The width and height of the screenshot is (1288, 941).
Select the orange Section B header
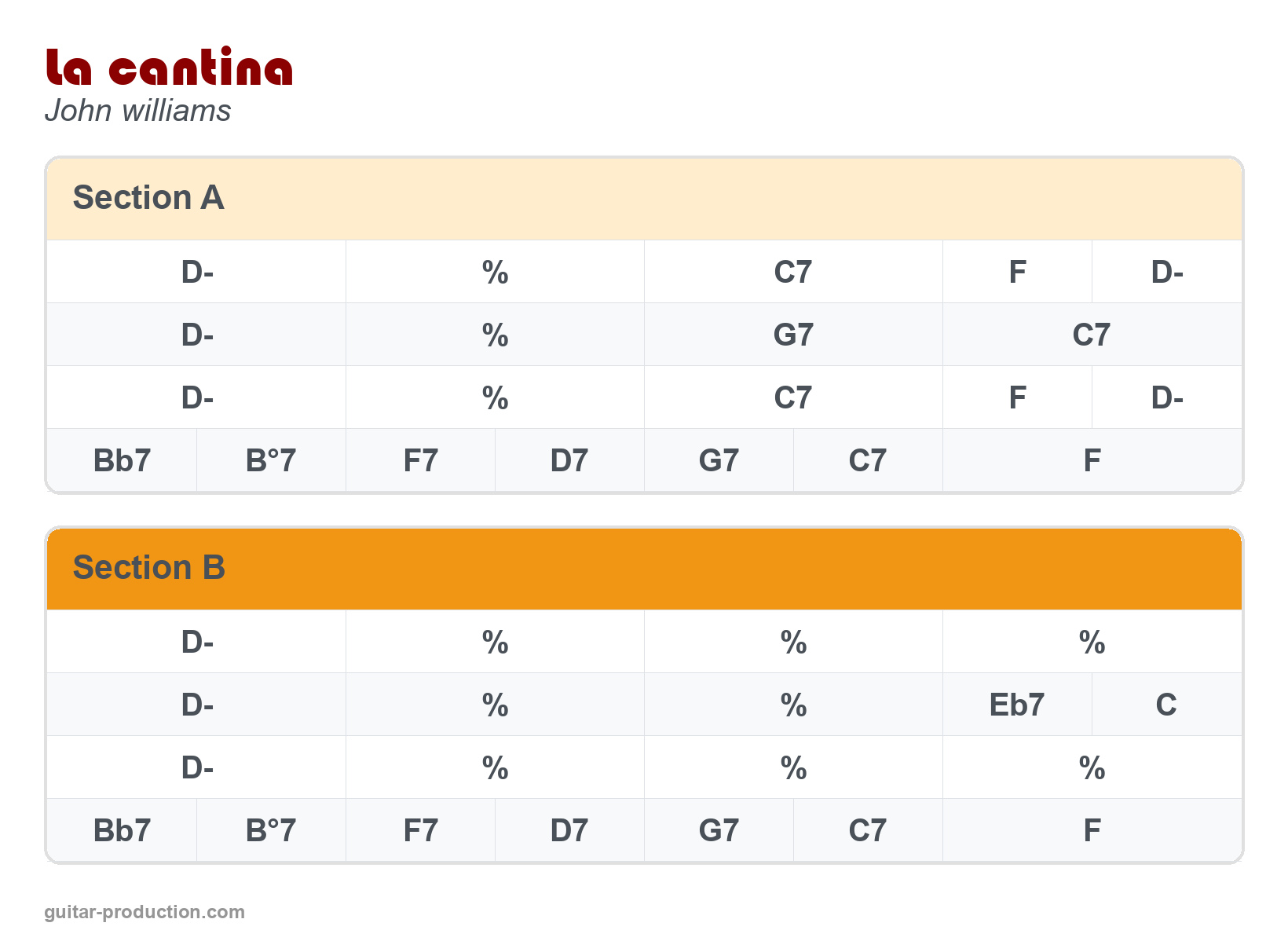point(644,568)
